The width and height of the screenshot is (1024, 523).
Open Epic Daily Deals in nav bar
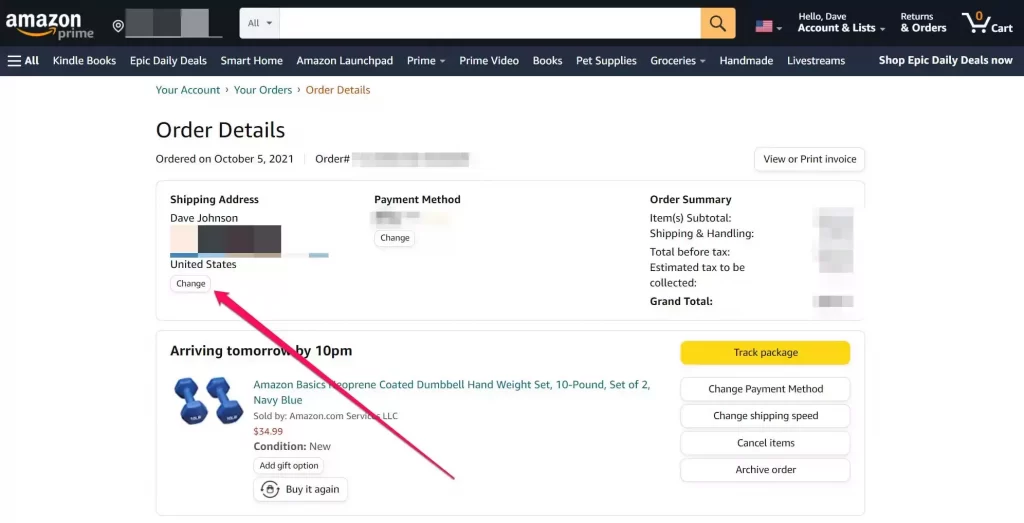tap(168, 61)
